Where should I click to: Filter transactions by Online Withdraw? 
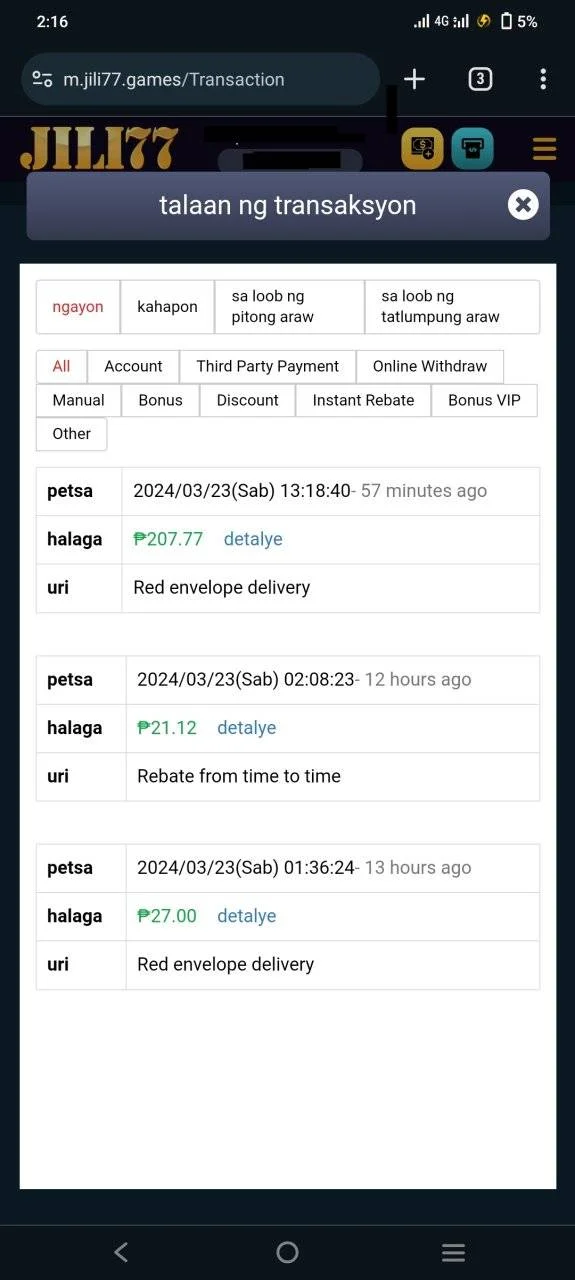[430, 366]
